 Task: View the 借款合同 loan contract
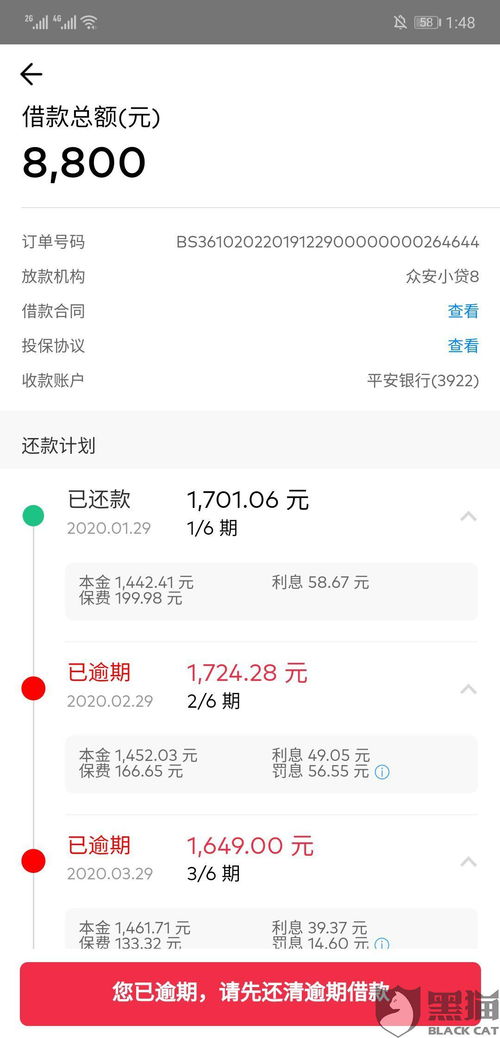463,311
